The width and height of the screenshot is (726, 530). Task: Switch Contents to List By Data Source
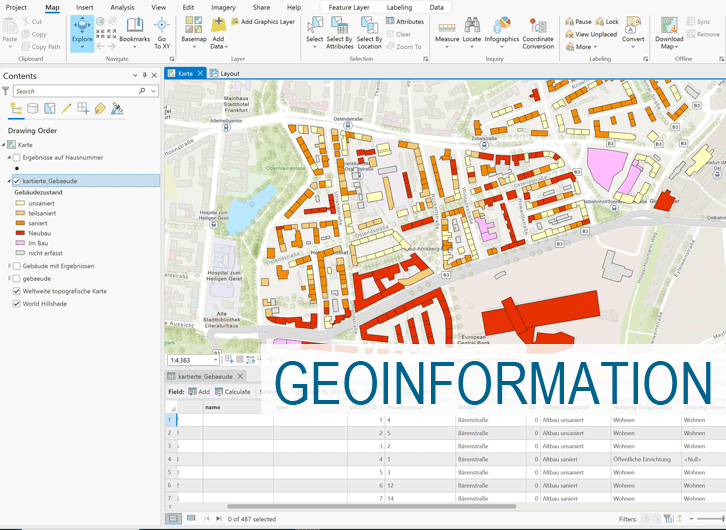34,109
